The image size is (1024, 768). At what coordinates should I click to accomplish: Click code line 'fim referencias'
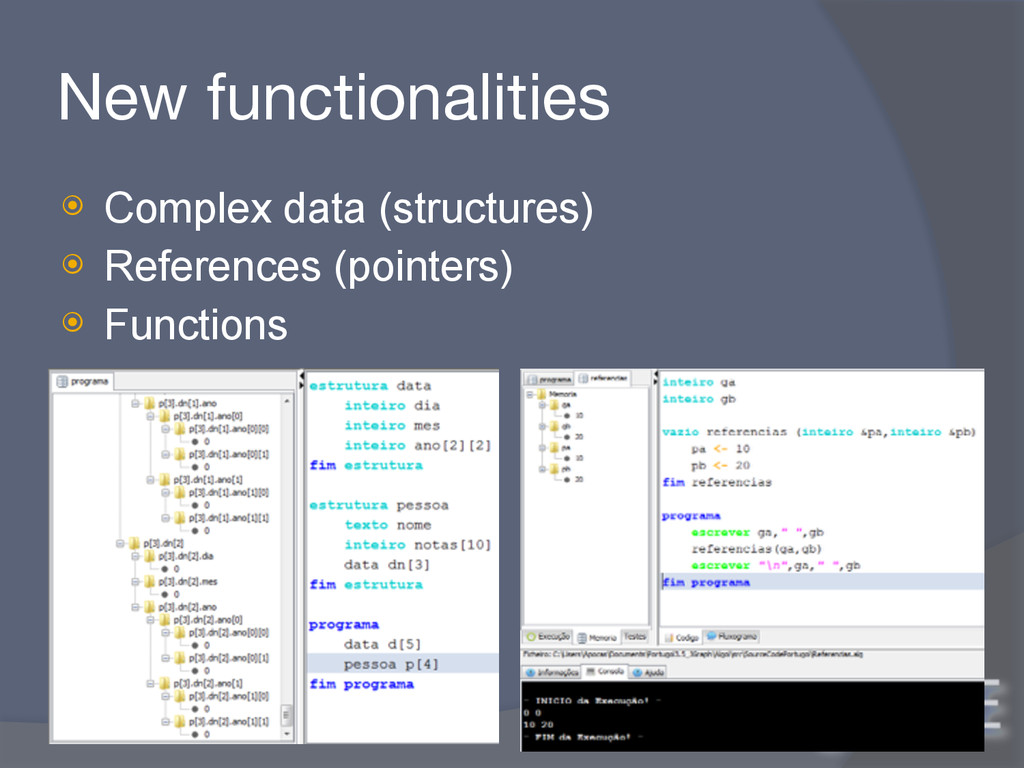716,483
